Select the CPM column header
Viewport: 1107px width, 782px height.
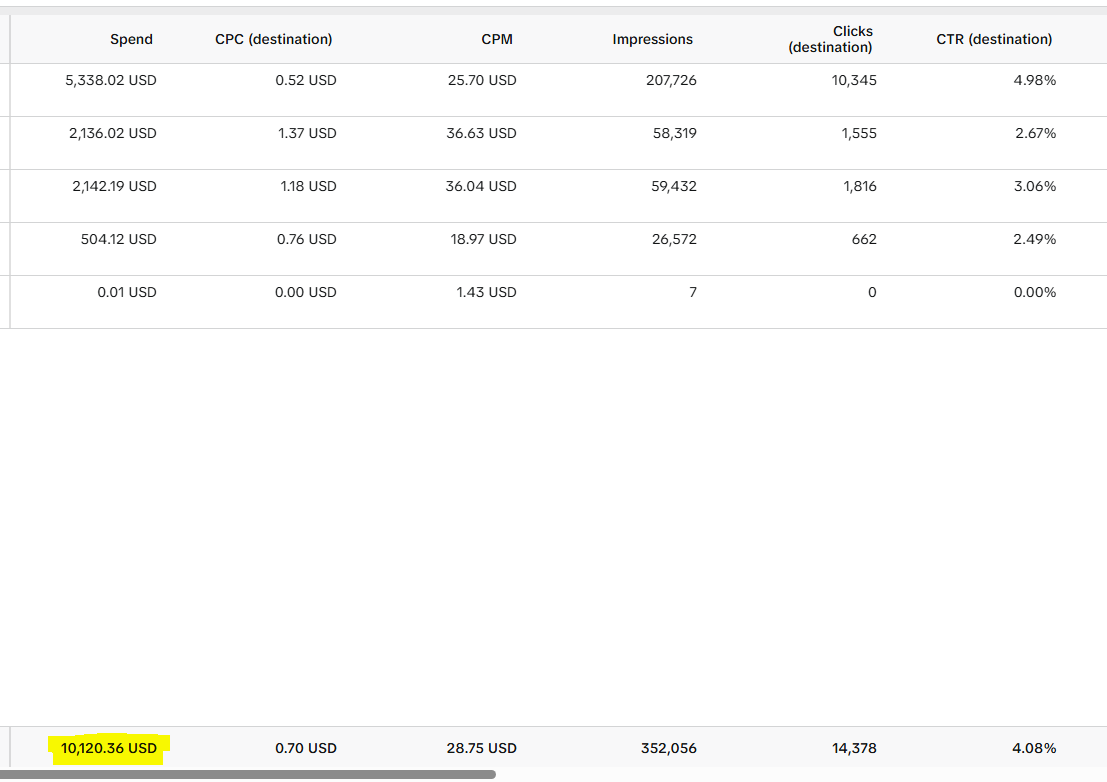[x=497, y=40]
